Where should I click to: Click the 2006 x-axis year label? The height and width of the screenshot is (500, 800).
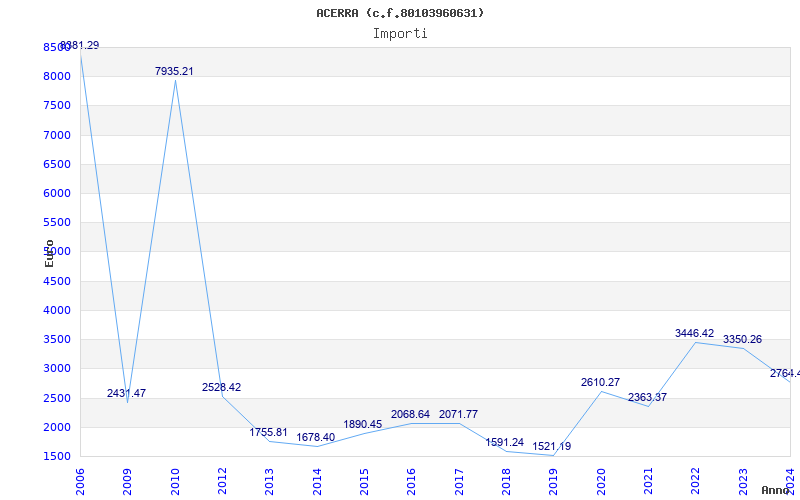point(80,482)
